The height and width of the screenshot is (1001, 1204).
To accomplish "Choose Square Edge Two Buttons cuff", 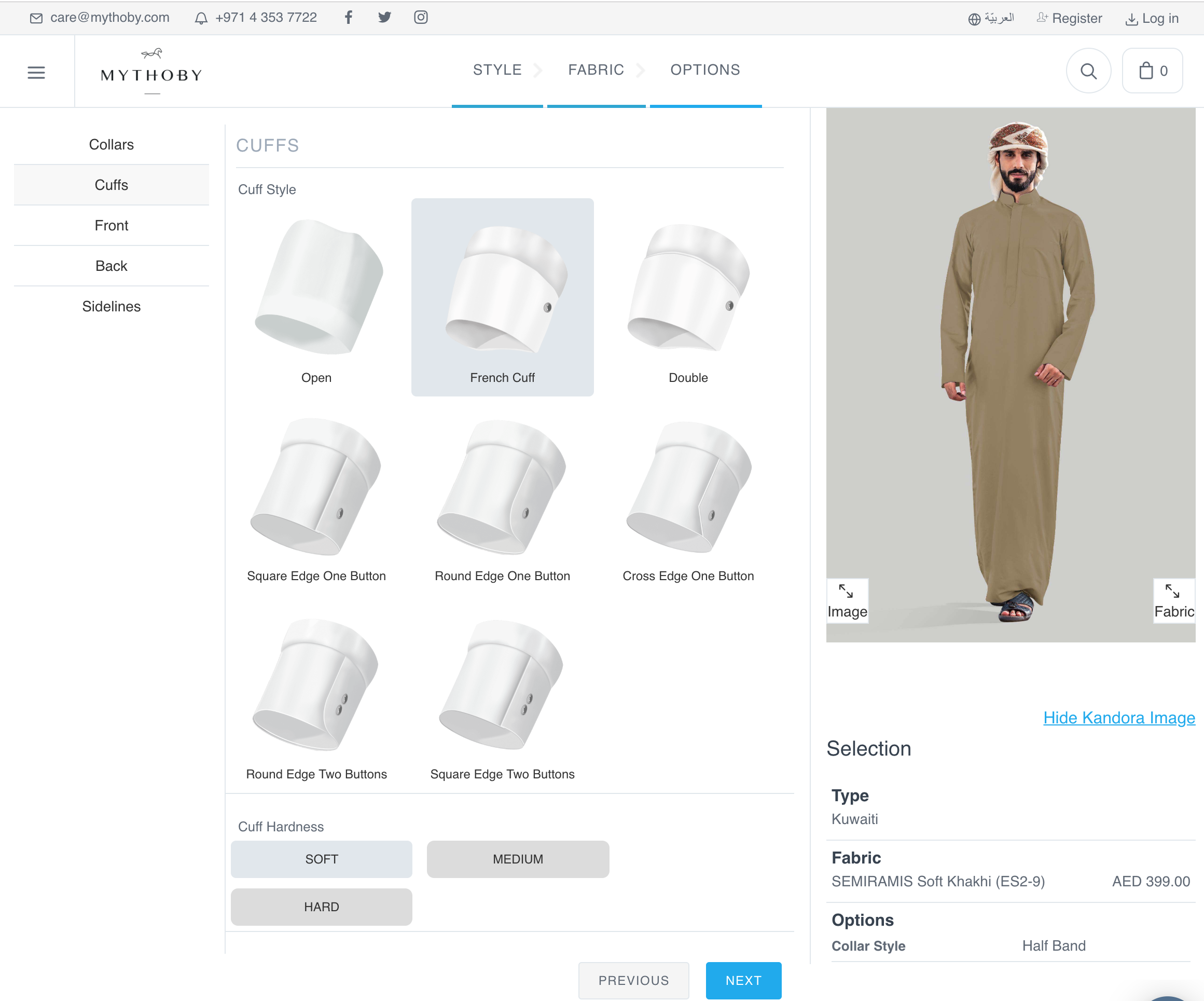I will [x=502, y=694].
